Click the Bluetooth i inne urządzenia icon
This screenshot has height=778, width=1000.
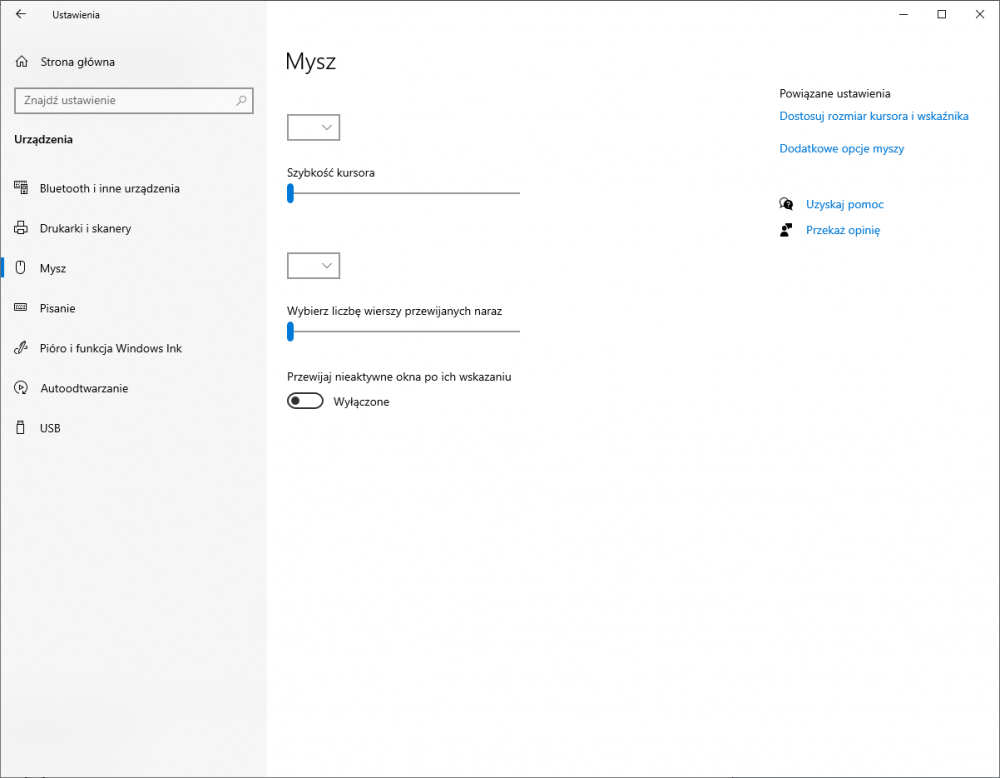tap(21, 188)
